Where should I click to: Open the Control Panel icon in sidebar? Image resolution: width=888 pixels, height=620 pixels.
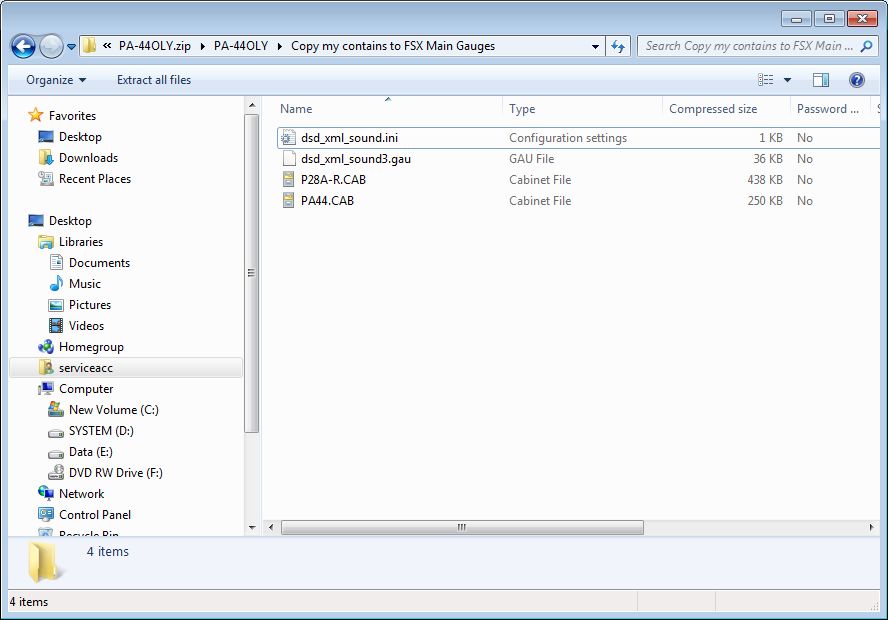46,515
